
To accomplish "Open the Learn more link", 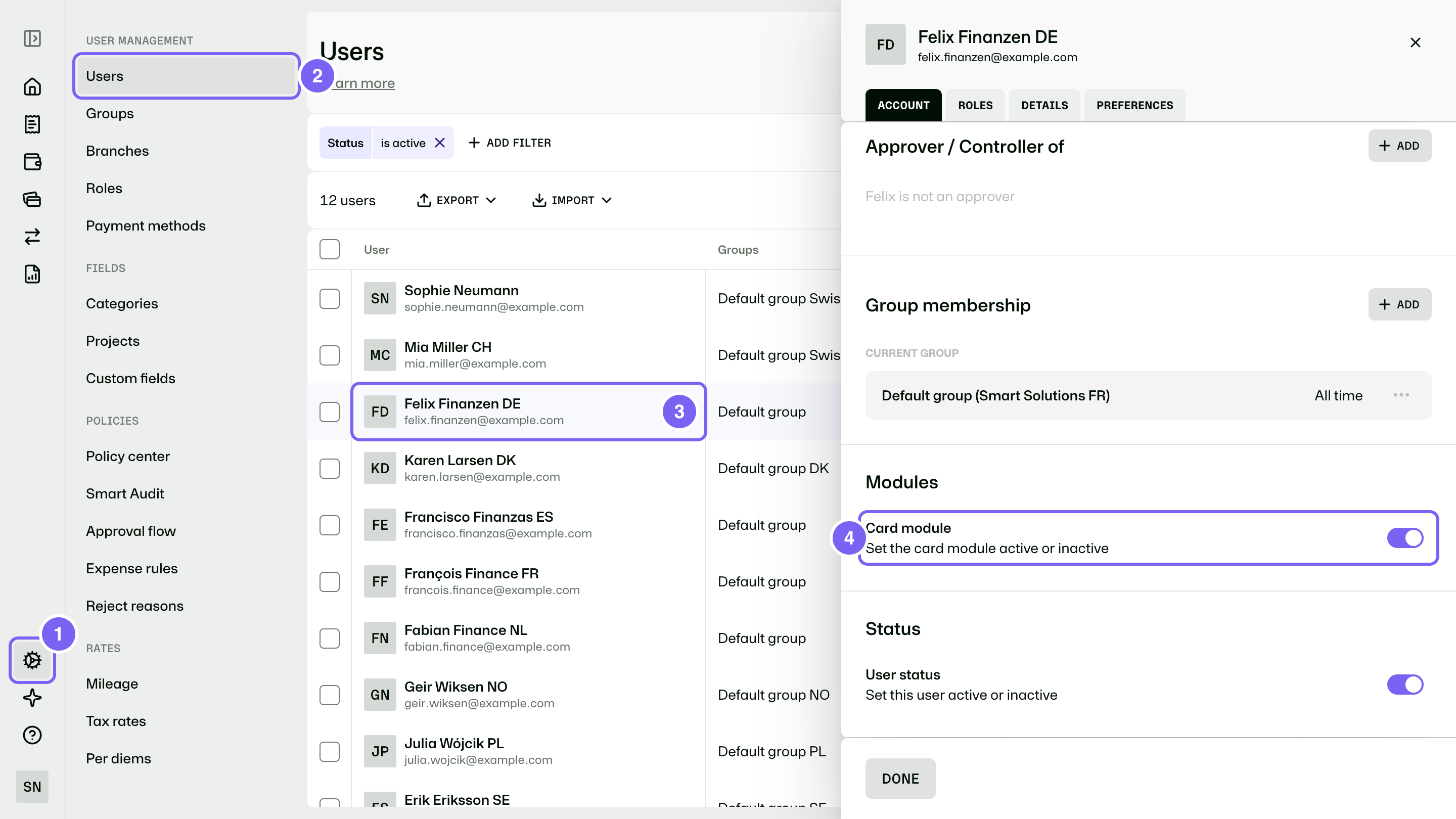I will (x=363, y=83).
